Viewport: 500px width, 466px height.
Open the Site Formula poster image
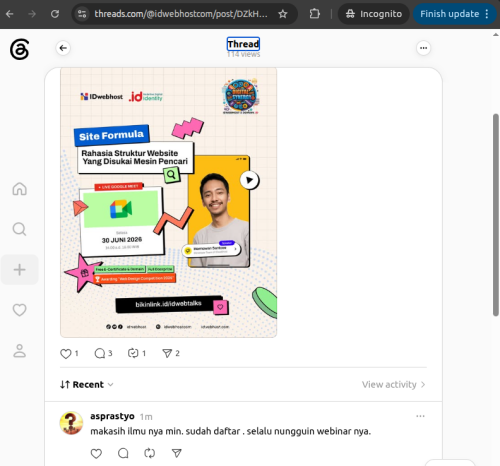click(x=168, y=203)
